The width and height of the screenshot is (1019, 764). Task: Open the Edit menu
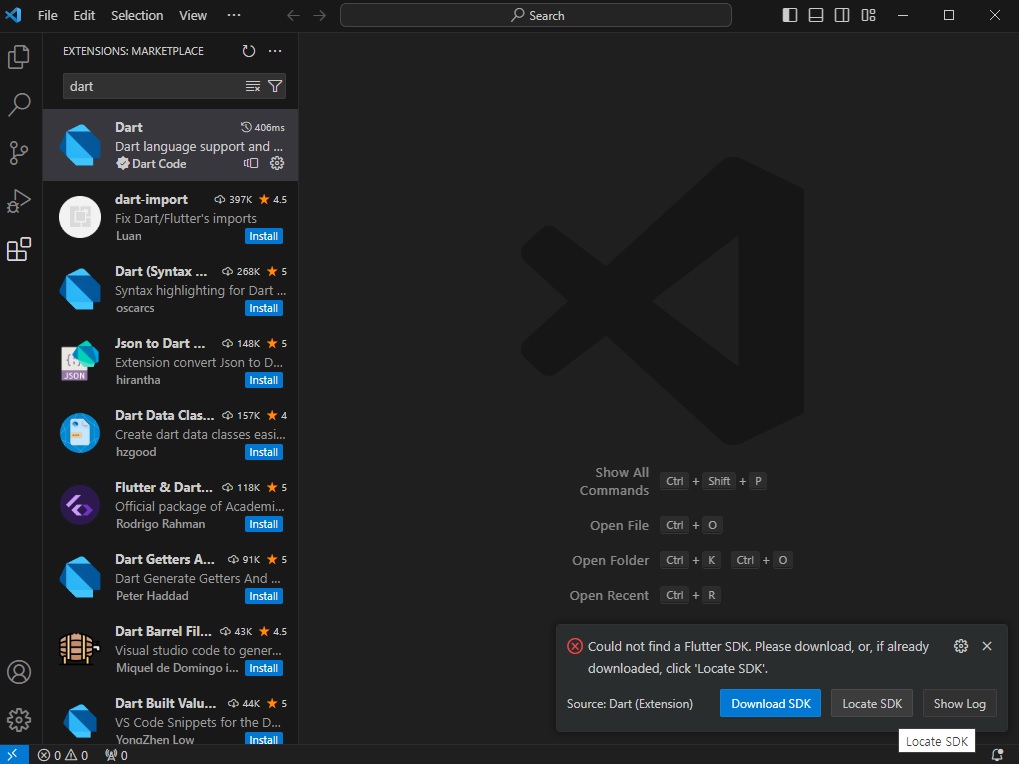point(84,16)
